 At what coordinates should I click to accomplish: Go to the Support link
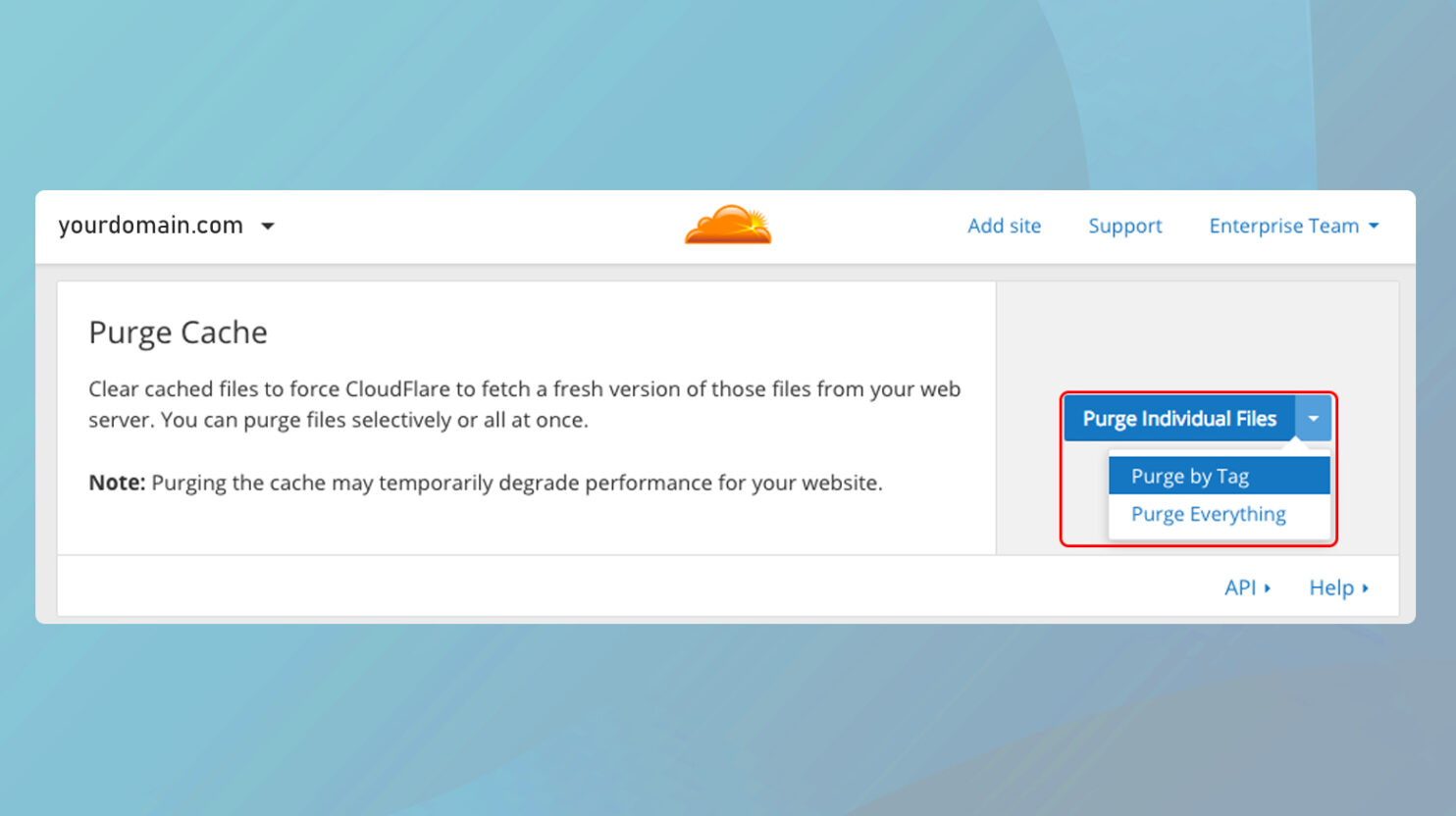pyautogui.click(x=1124, y=226)
